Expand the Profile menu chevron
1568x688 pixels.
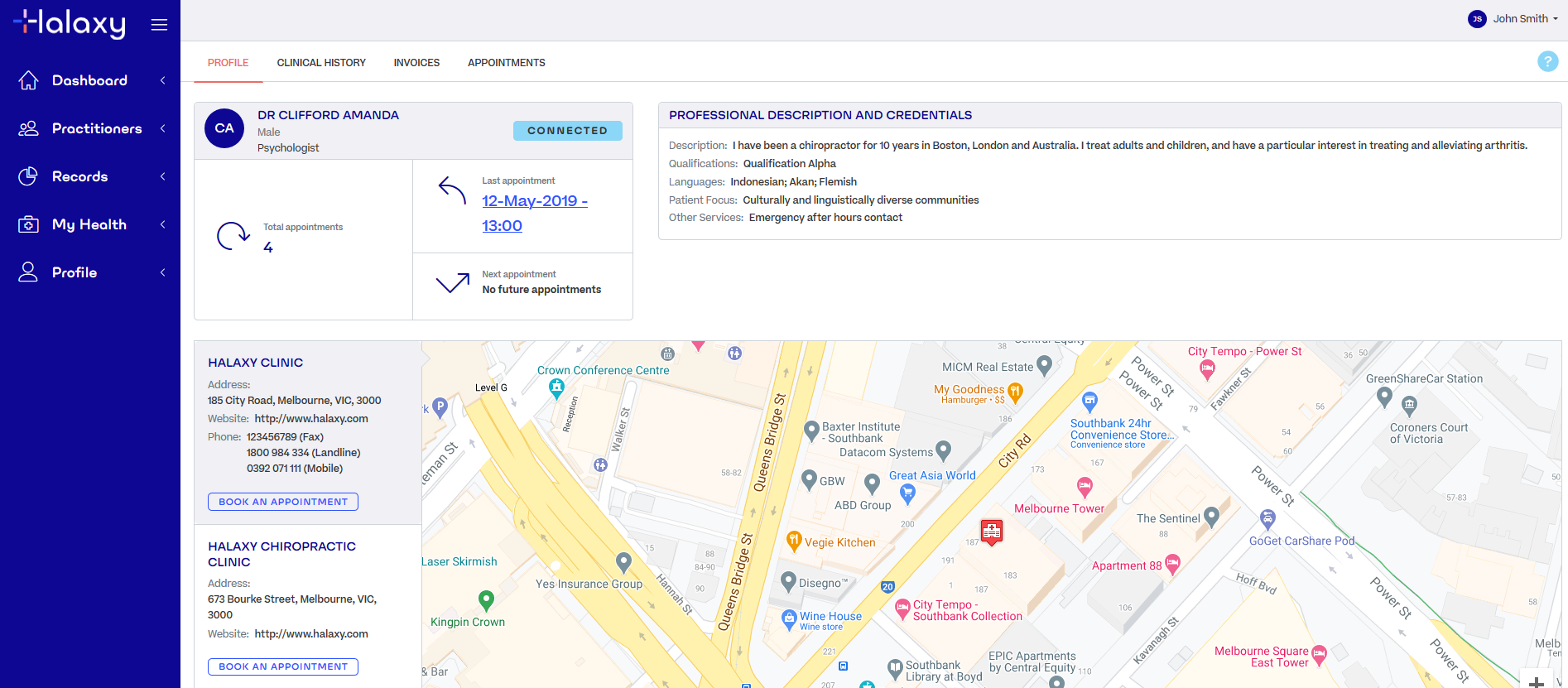(x=163, y=272)
